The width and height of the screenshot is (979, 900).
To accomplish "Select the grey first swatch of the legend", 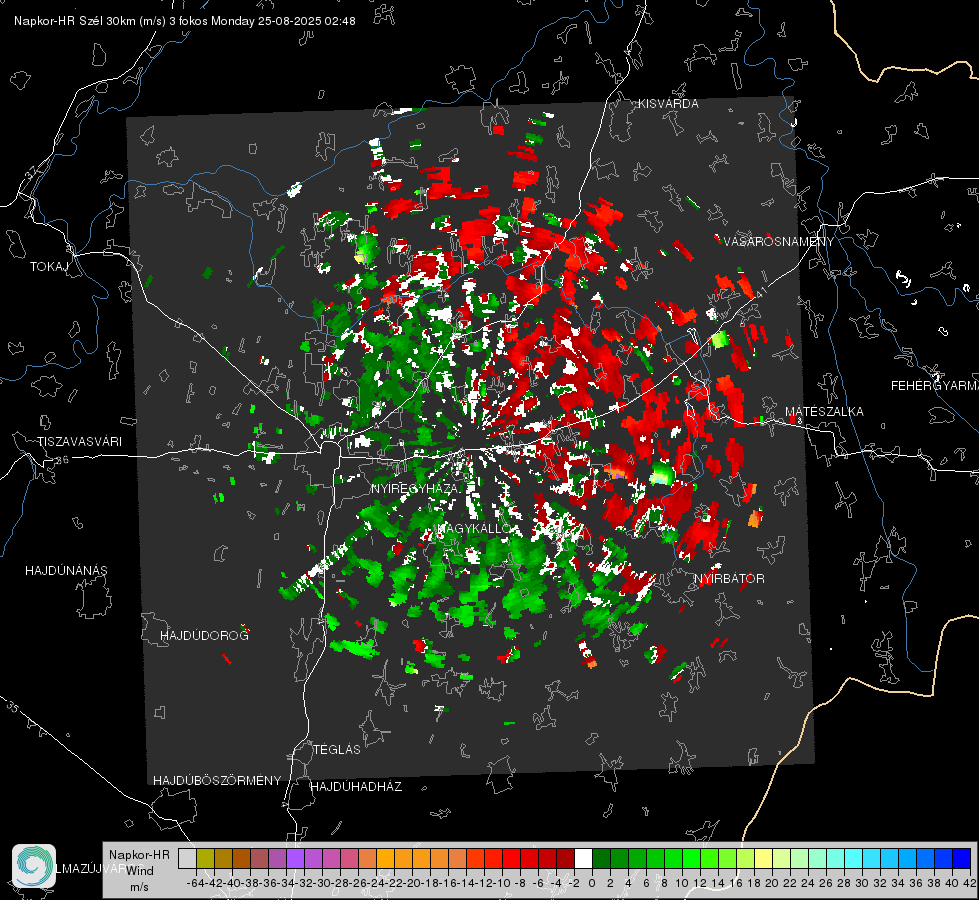I will pos(187,858).
